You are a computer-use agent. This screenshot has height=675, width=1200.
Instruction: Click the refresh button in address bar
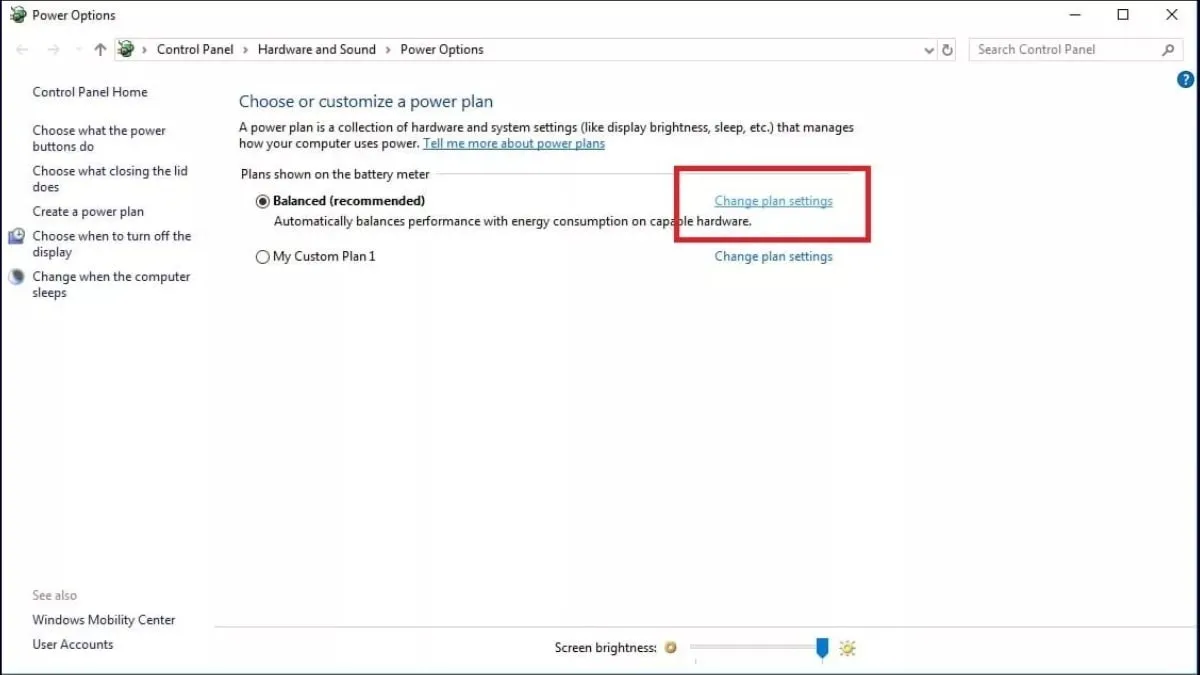click(x=948, y=50)
